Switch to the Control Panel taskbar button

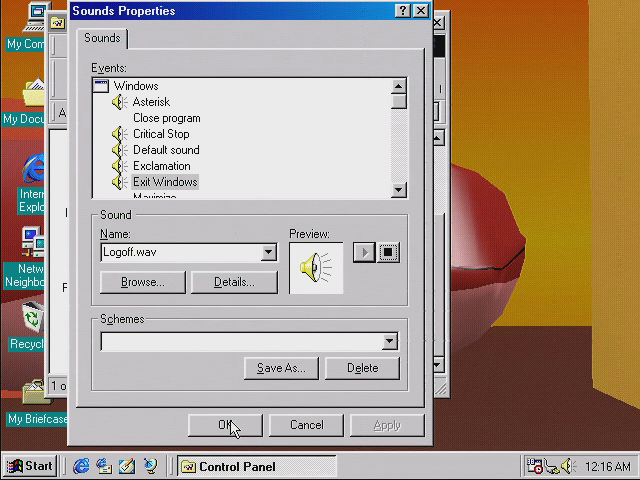pyautogui.click(x=257, y=466)
